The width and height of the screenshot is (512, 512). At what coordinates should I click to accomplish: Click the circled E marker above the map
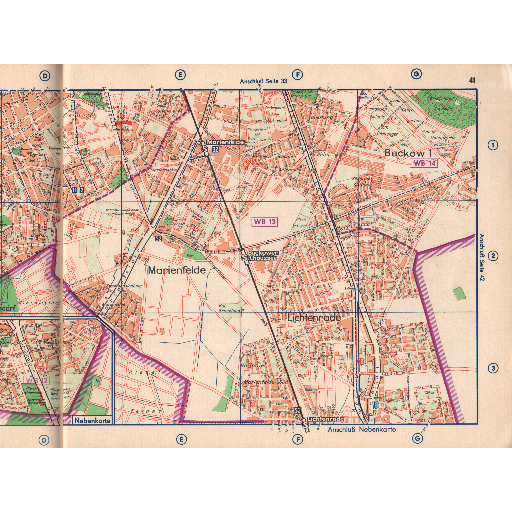(180, 75)
